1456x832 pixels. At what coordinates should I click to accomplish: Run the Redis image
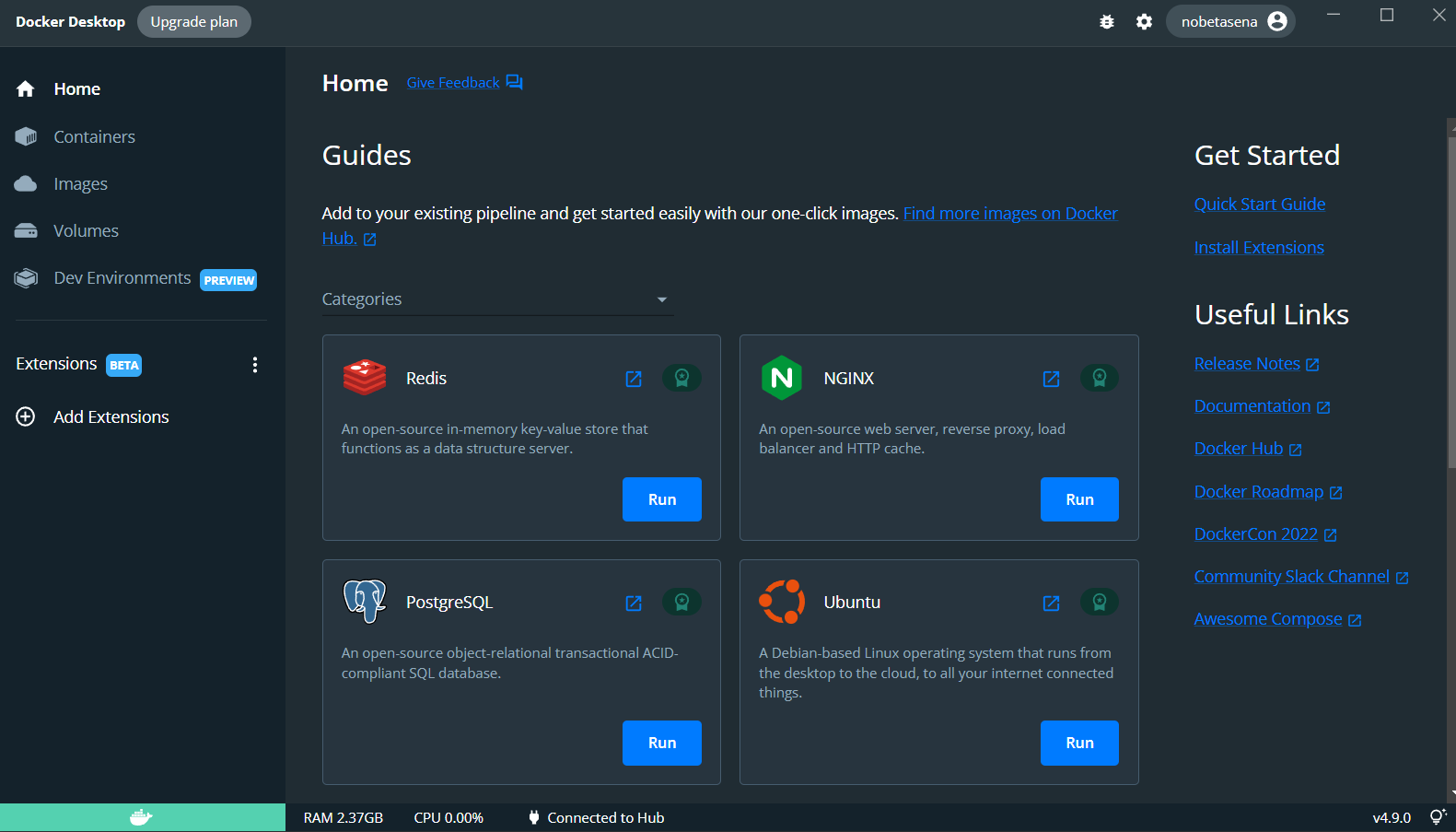point(661,499)
